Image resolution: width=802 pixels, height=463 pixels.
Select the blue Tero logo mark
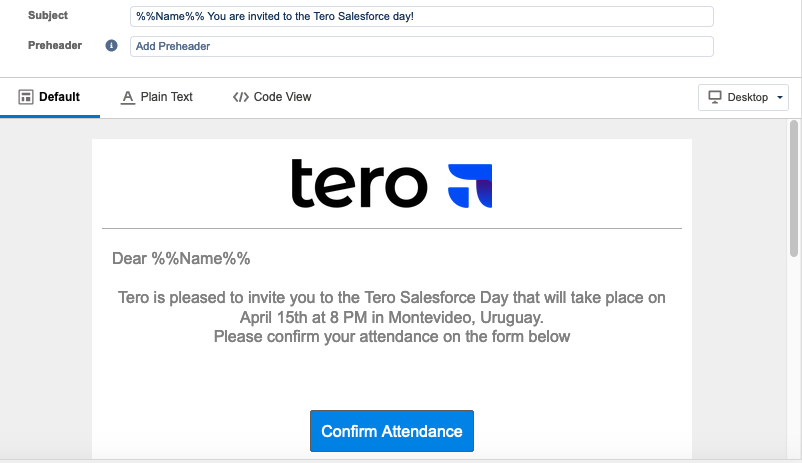[470, 186]
